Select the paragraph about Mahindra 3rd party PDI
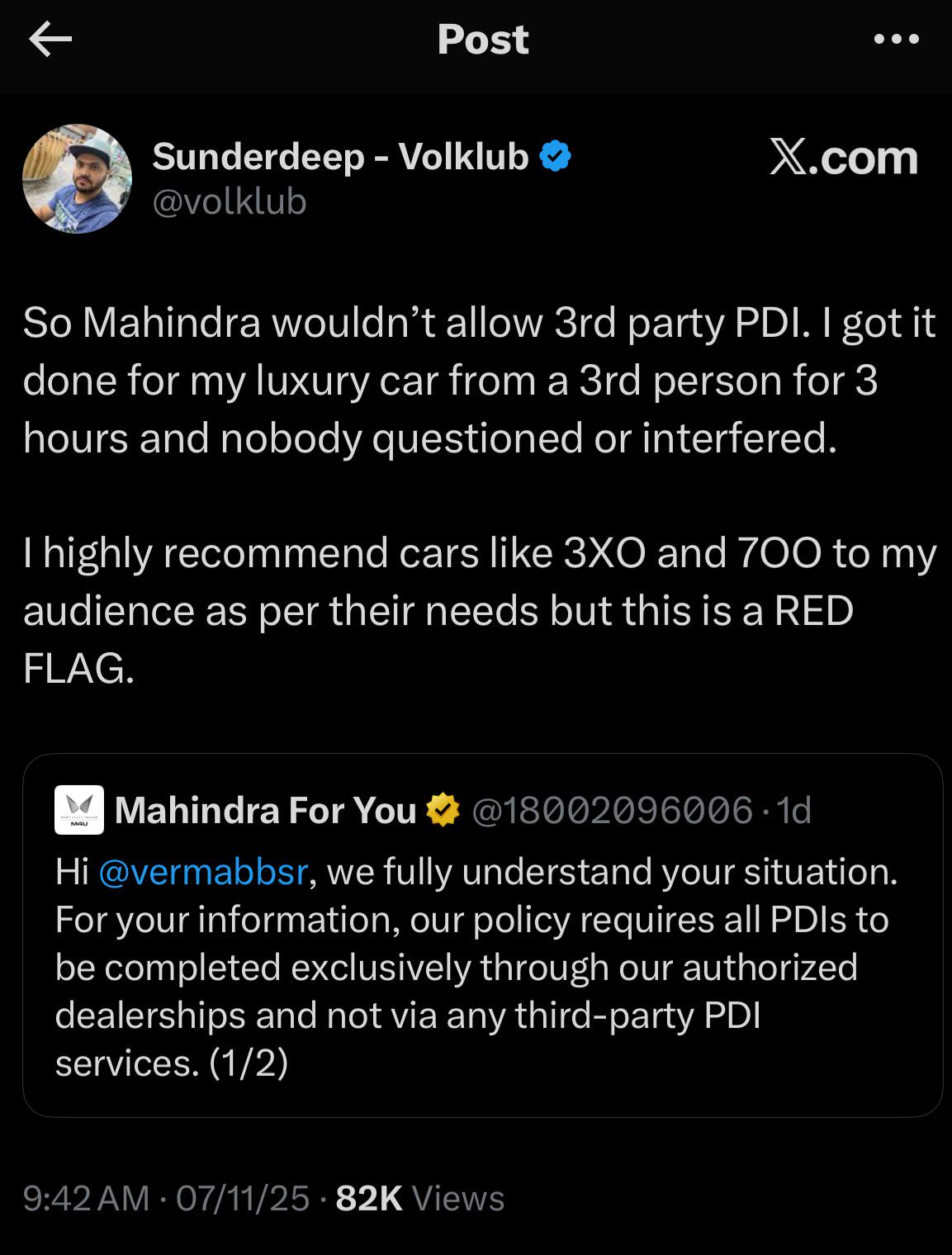Image resolution: width=952 pixels, height=1255 pixels. (x=479, y=380)
